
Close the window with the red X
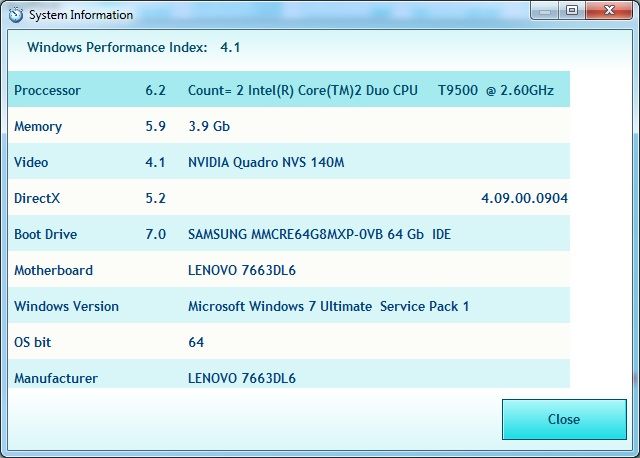pos(606,11)
